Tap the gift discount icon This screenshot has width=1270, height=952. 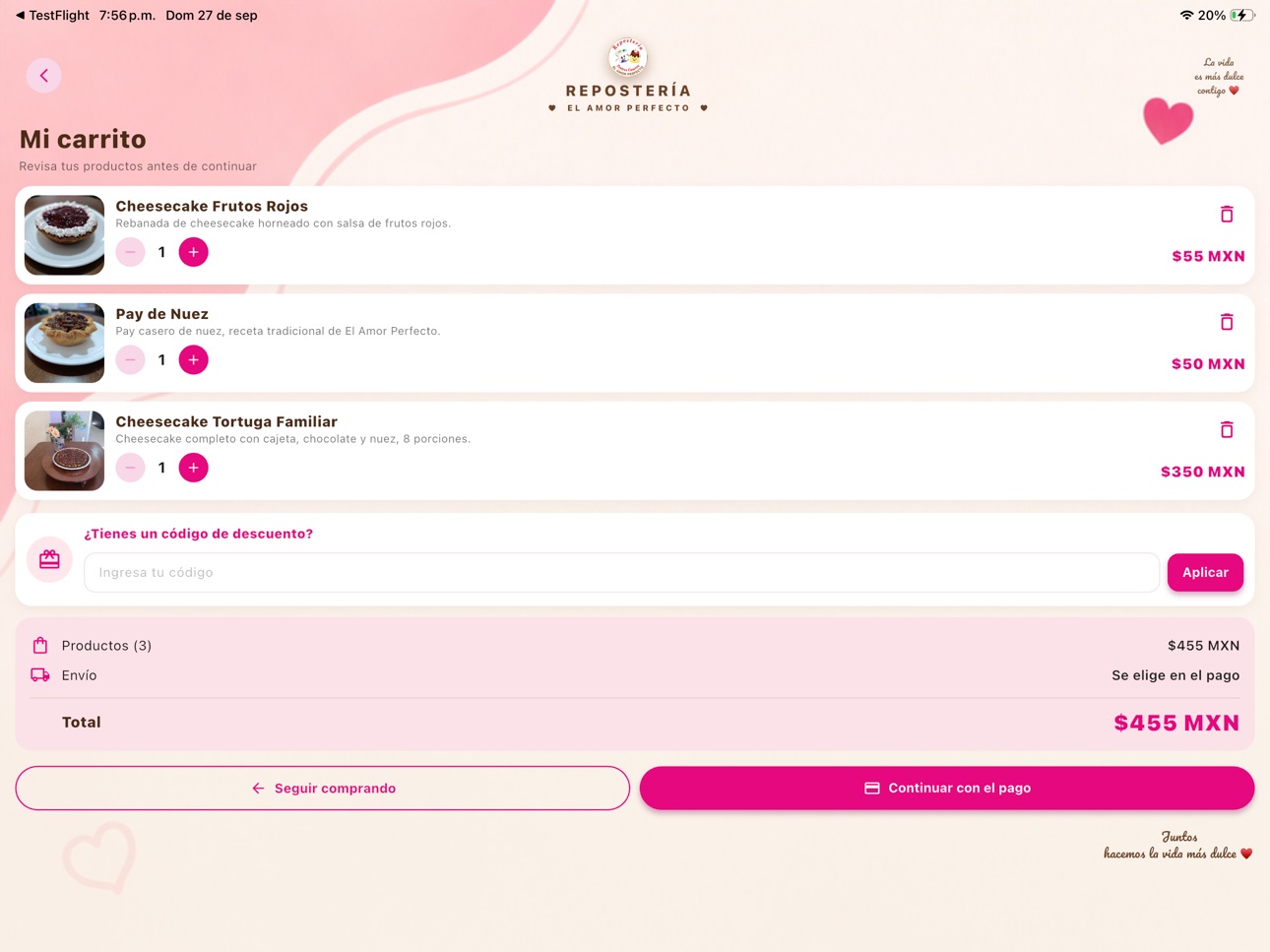tap(49, 559)
